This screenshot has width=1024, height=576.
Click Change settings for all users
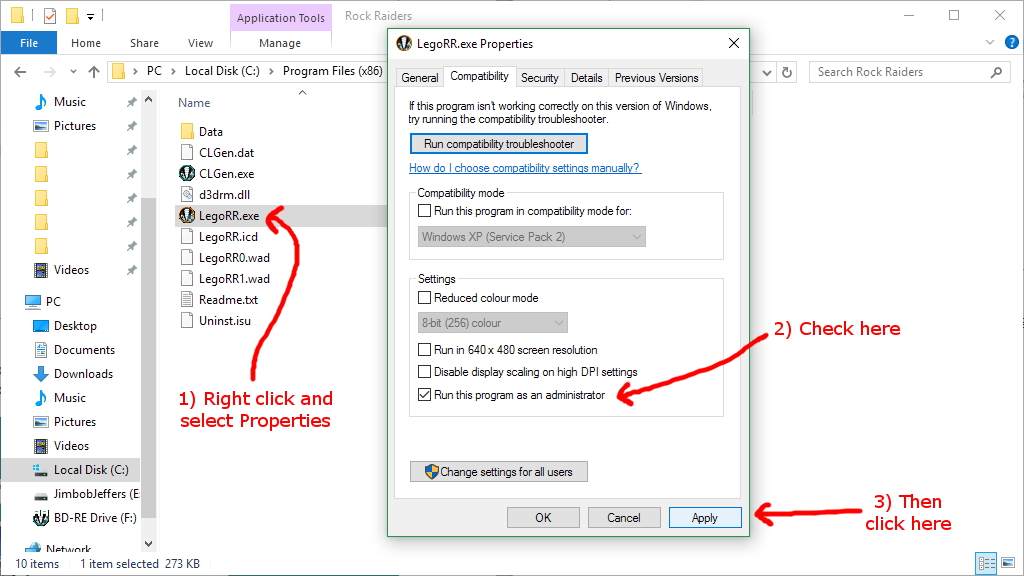499,472
